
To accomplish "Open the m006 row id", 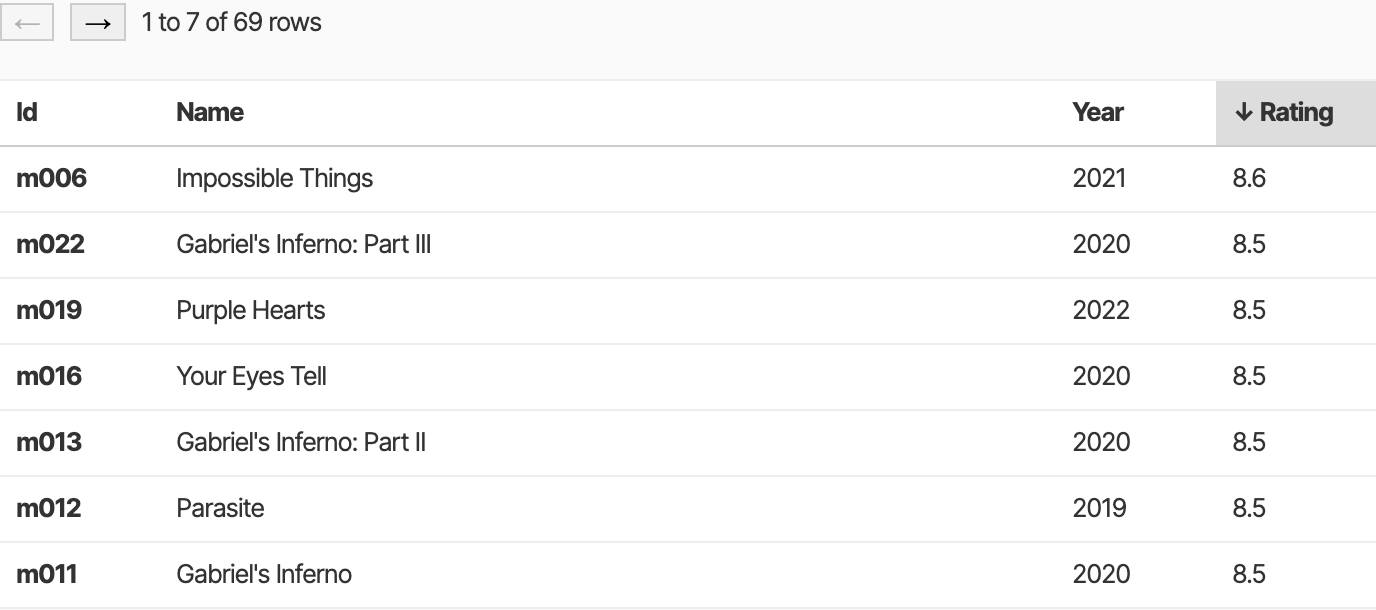I will pyautogui.click(x=51, y=178).
